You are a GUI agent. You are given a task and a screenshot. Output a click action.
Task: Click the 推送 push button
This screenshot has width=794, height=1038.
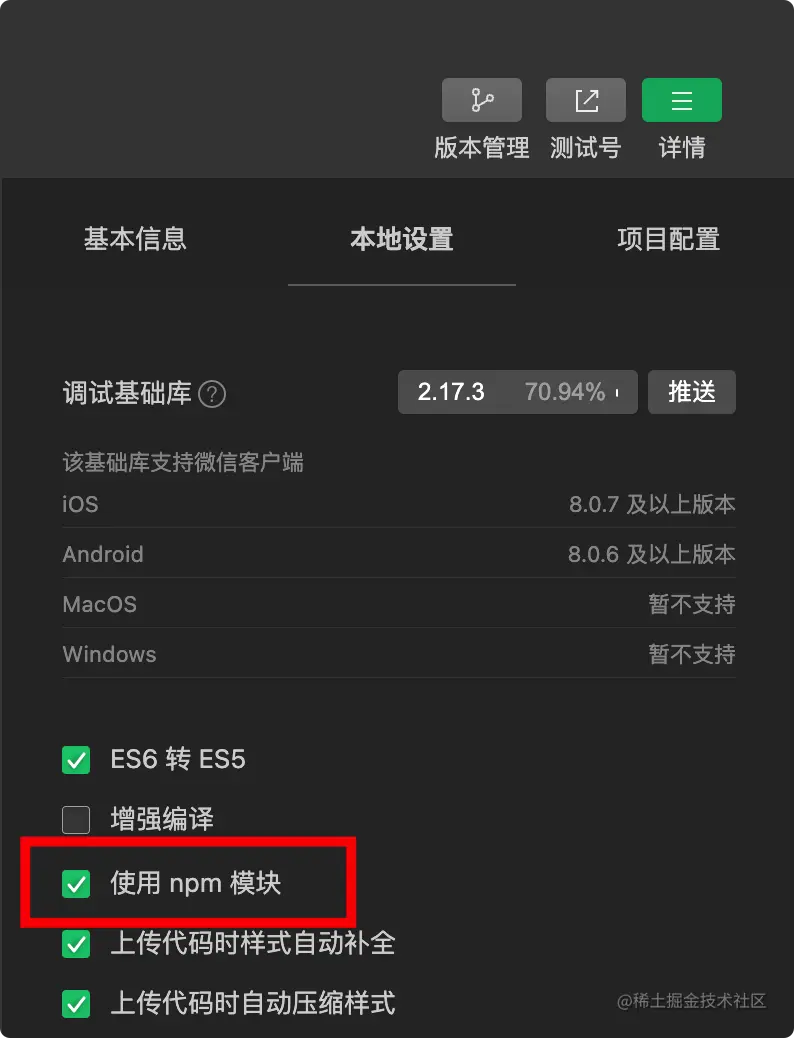coord(691,392)
